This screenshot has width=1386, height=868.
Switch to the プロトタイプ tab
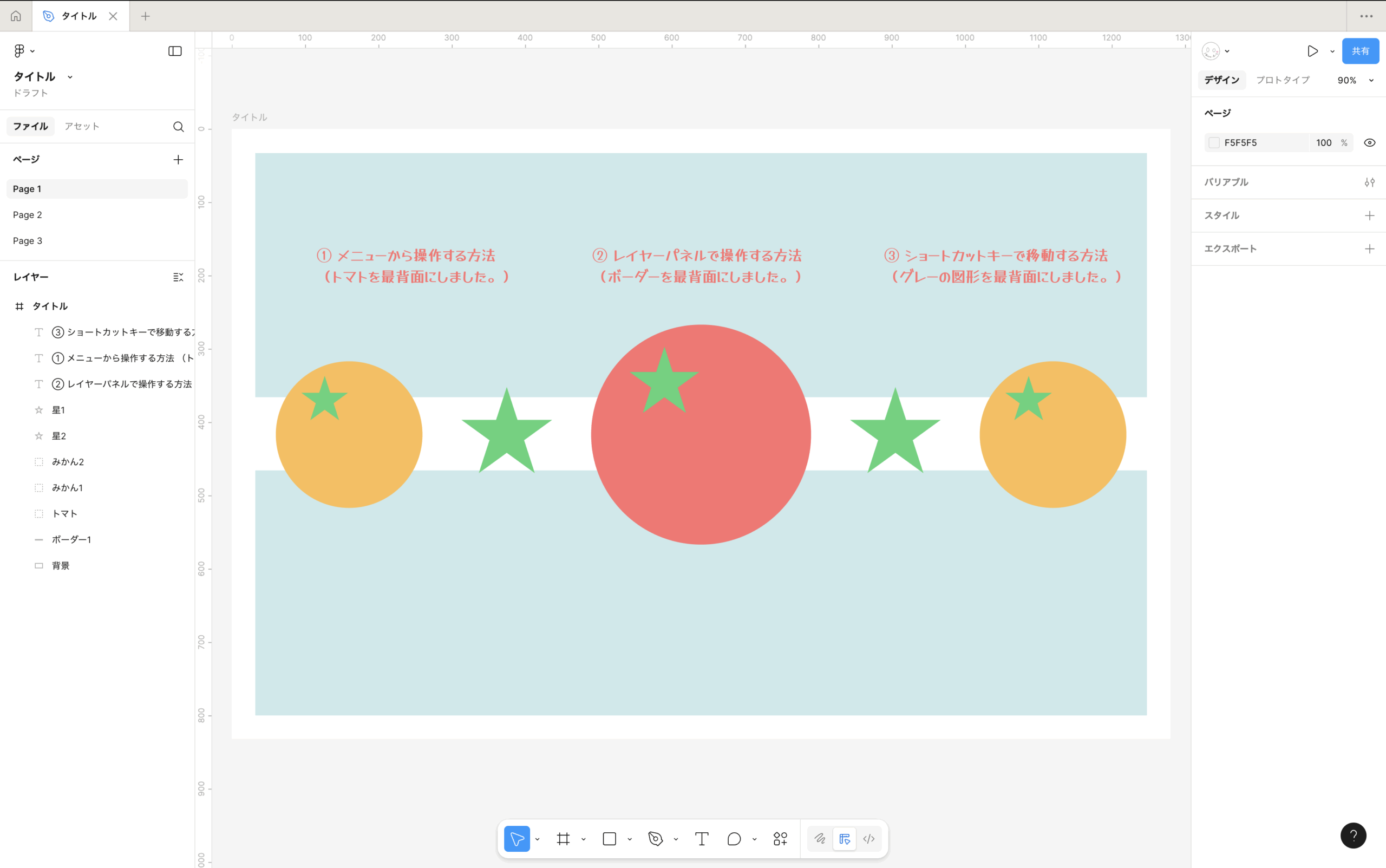pos(1282,80)
